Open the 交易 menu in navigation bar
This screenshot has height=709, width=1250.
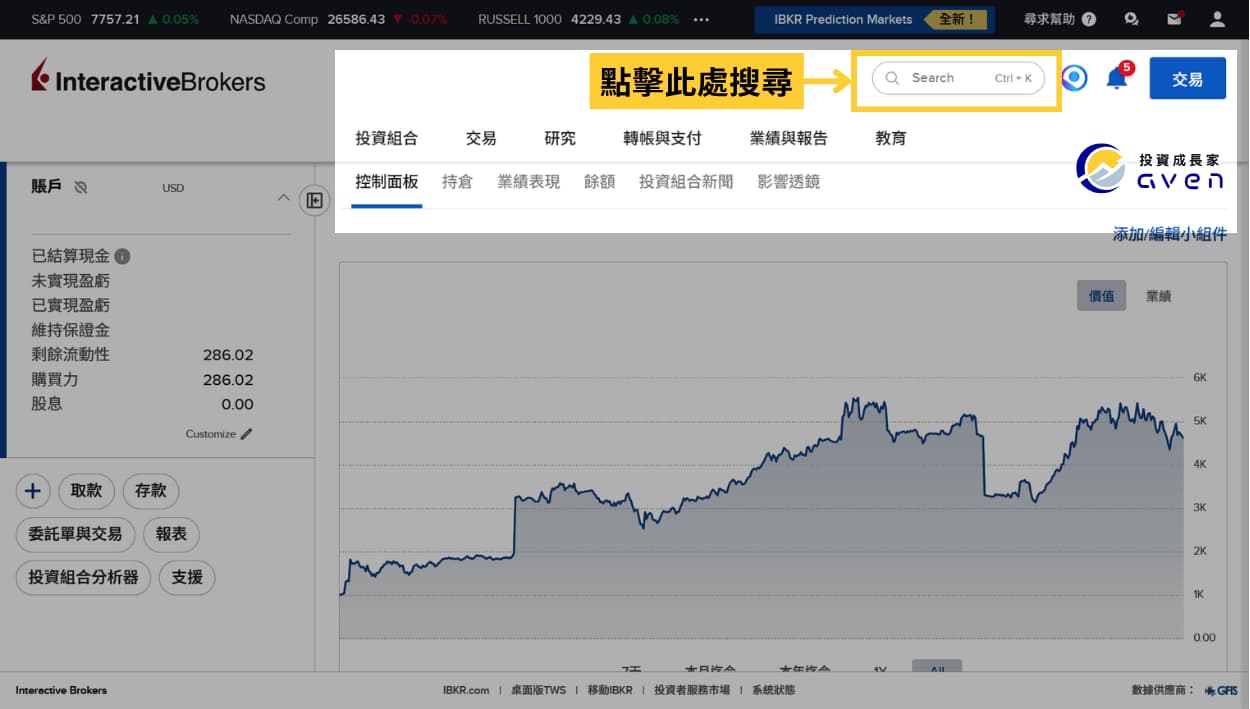click(481, 138)
